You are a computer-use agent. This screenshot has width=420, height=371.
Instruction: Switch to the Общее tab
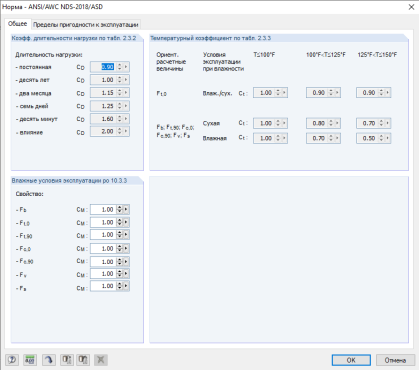coord(17,24)
